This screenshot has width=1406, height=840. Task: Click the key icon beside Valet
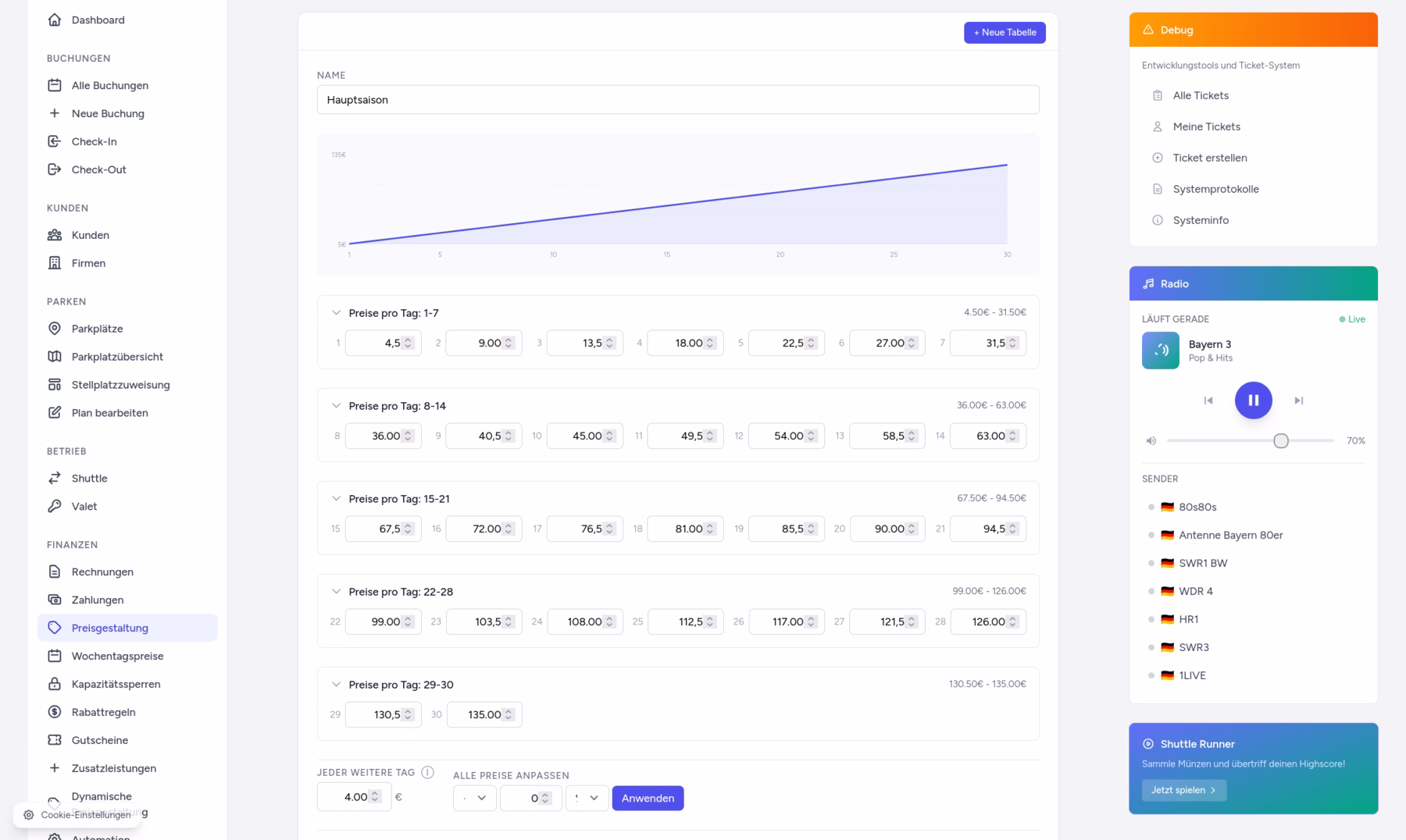coord(55,507)
